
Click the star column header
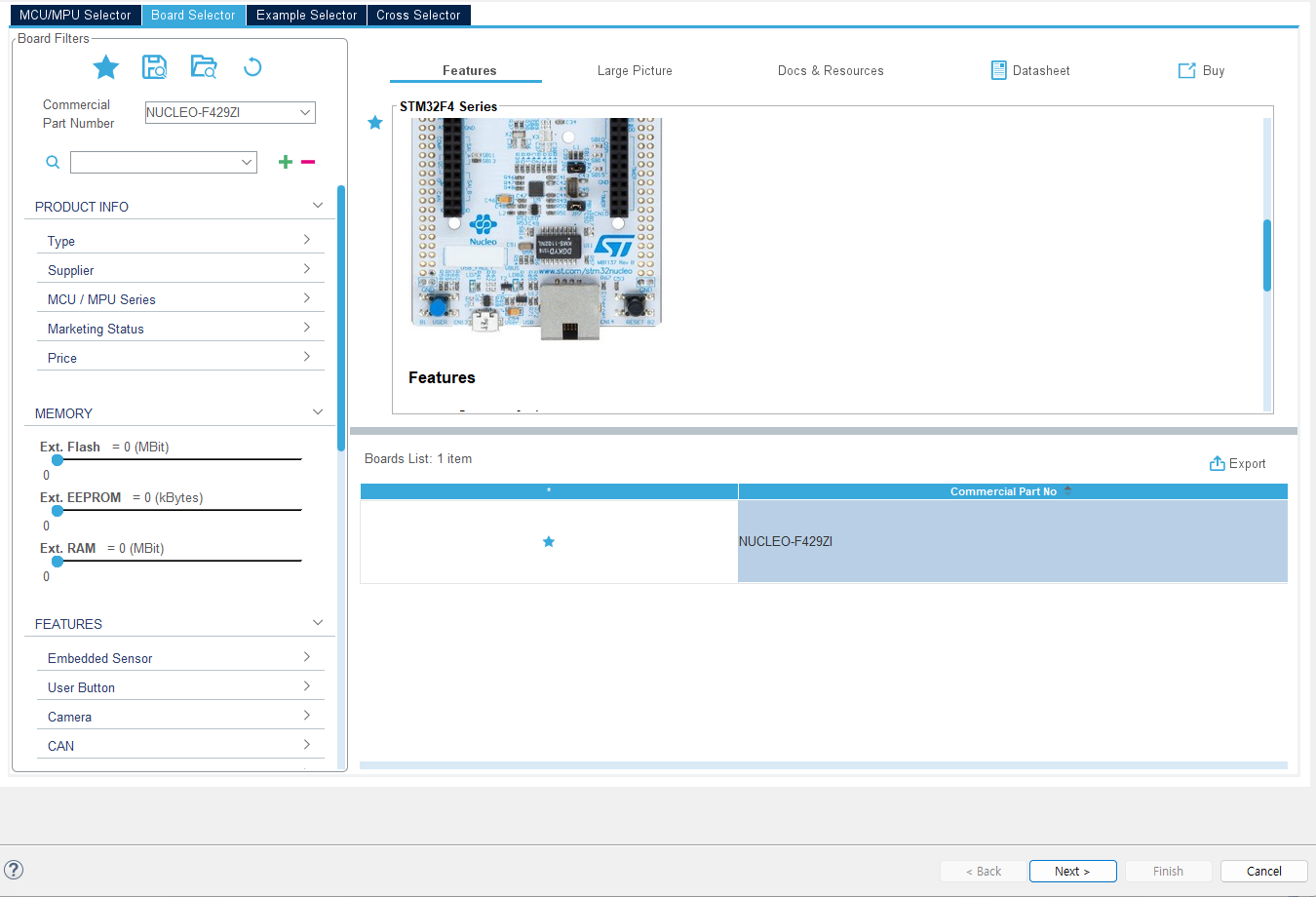(549, 491)
